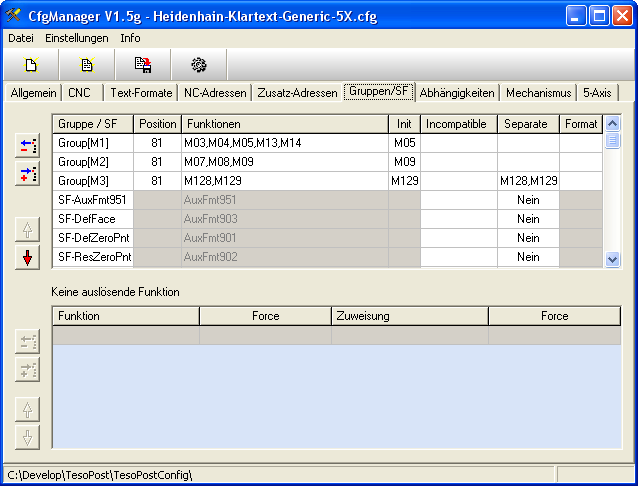Image resolution: width=638 pixels, height=486 pixels.
Task: Select the SF-DefFace row
Action: [x=93, y=219]
